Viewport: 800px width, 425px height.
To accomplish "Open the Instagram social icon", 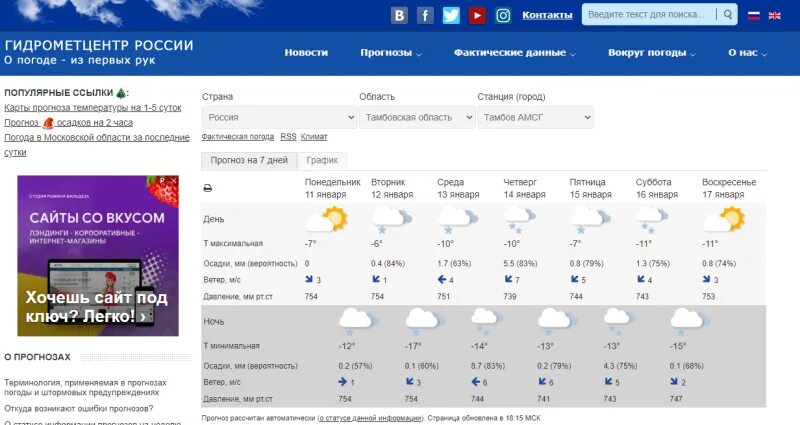I will click(503, 15).
